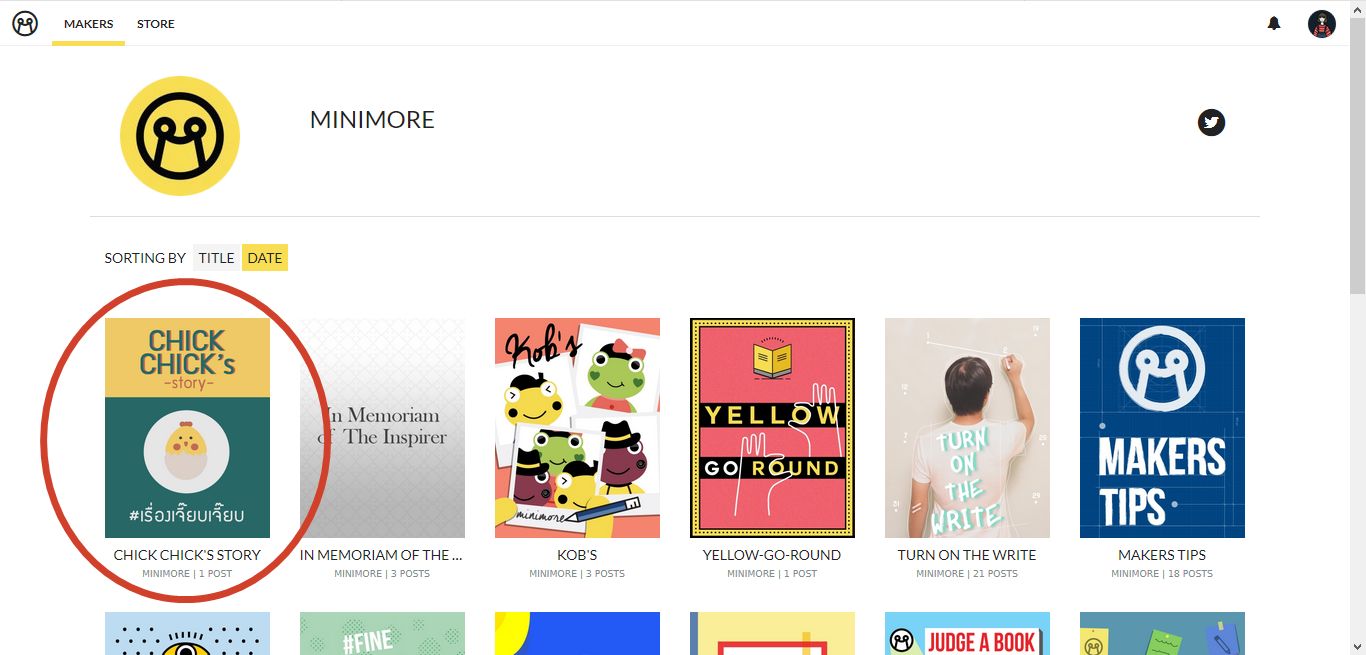Sort the list by TITLE
This screenshot has height=655, width=1366.
tap(216, 258)
